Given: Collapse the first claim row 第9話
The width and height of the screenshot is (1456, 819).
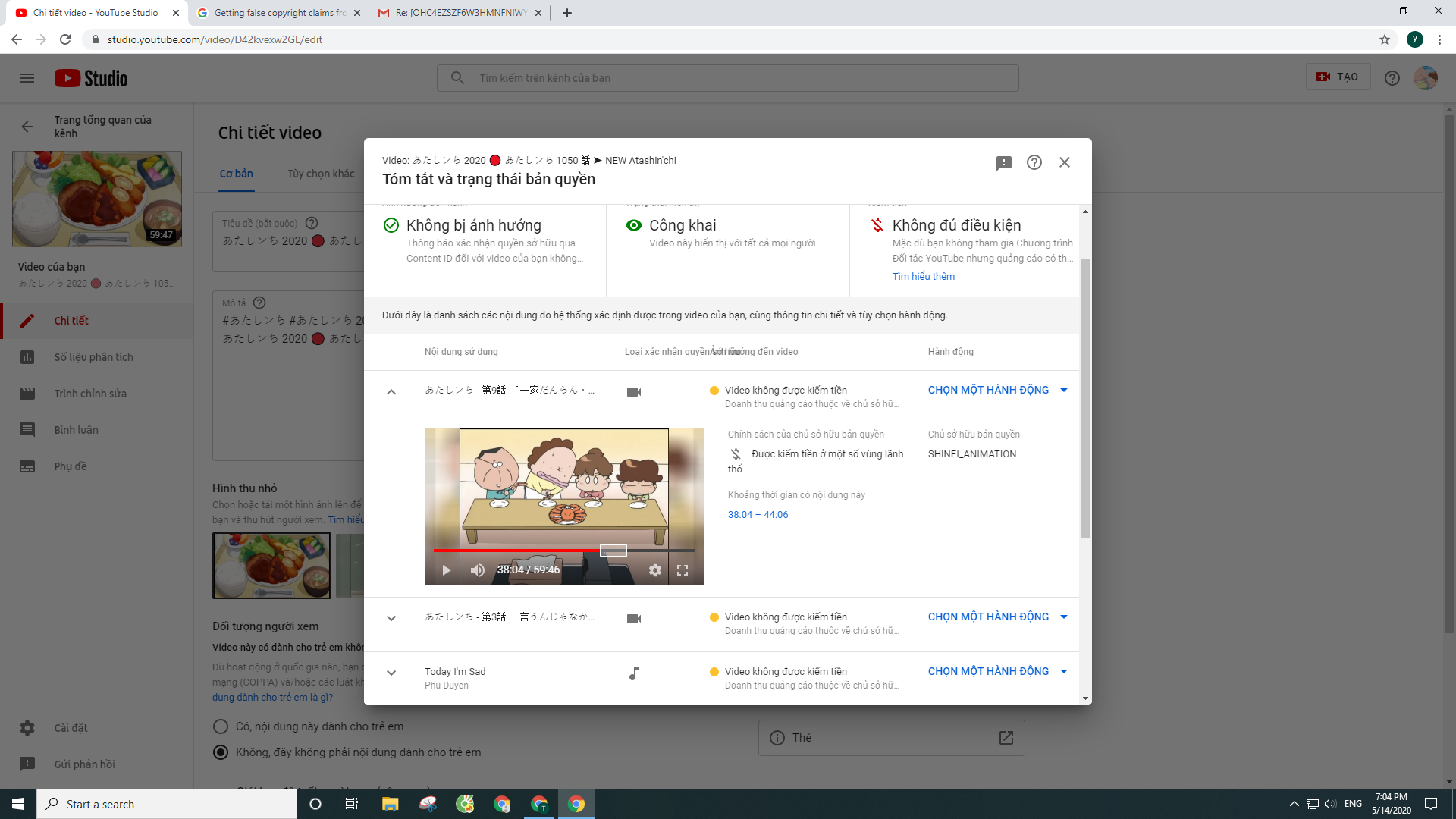Looking at the screenshot, I should point(391,392).
